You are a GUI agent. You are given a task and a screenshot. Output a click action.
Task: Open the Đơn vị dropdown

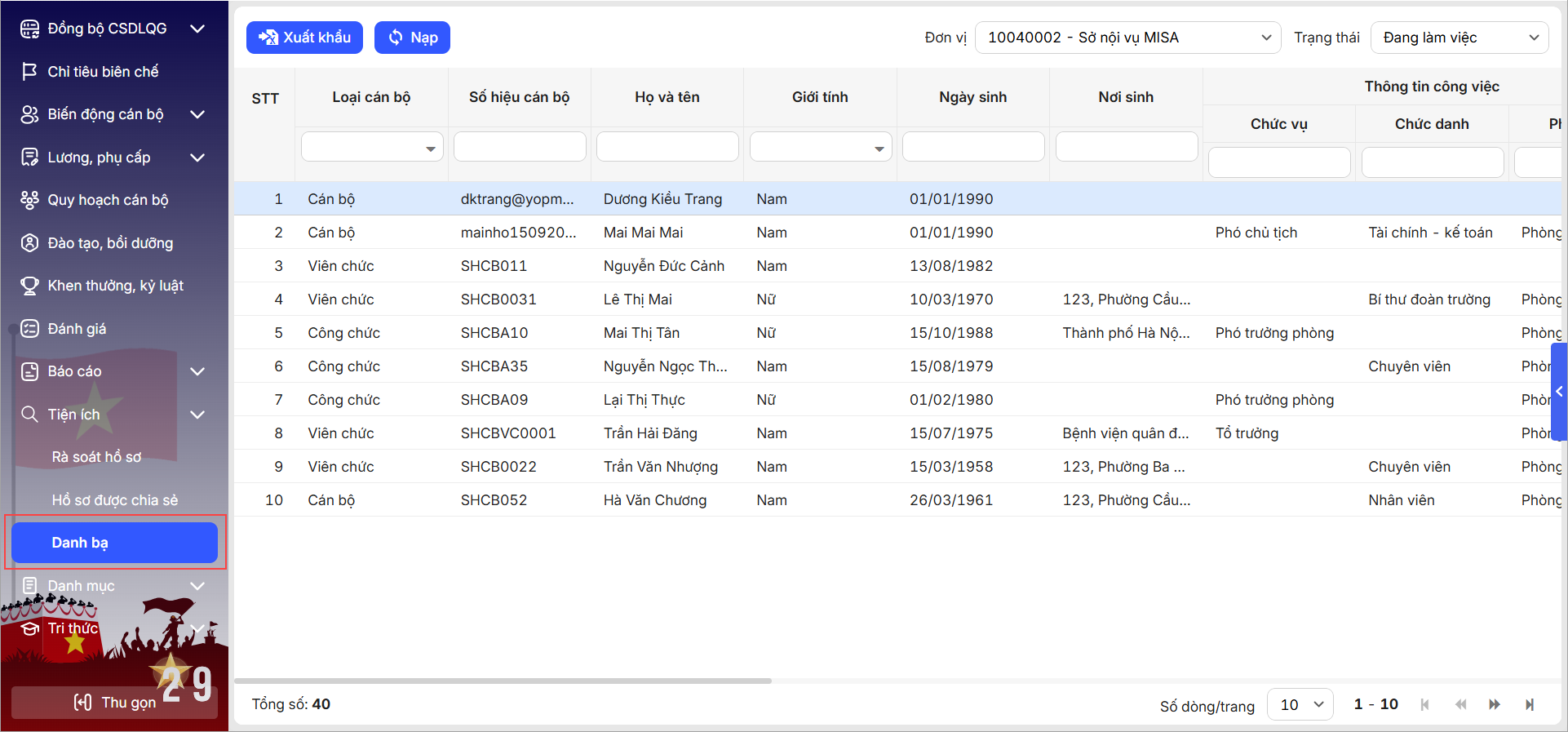[x=1127, y=38]
